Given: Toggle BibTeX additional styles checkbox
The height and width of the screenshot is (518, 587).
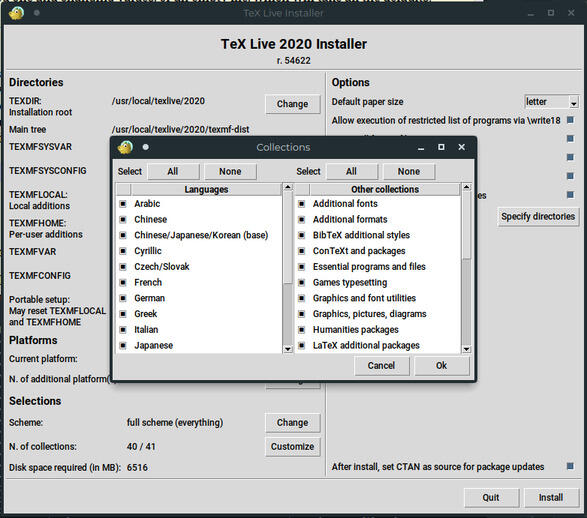Looking at the screenshot, I should (x=301, y=235).
